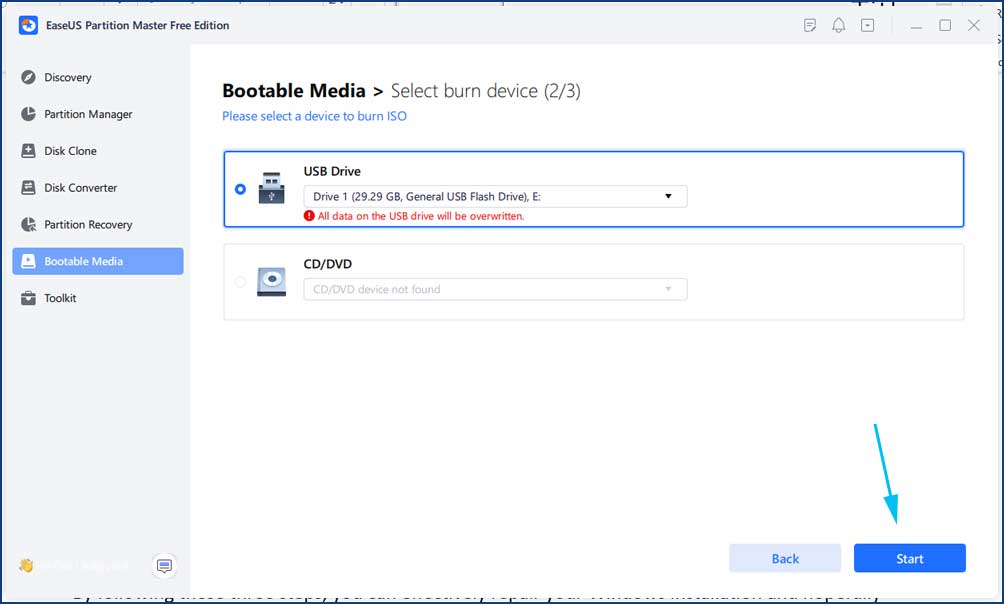Click the Bootable Media disk icon
The width and height of the screenshot is (1004, 604).
pyautogui.click(x=28, y=261)
